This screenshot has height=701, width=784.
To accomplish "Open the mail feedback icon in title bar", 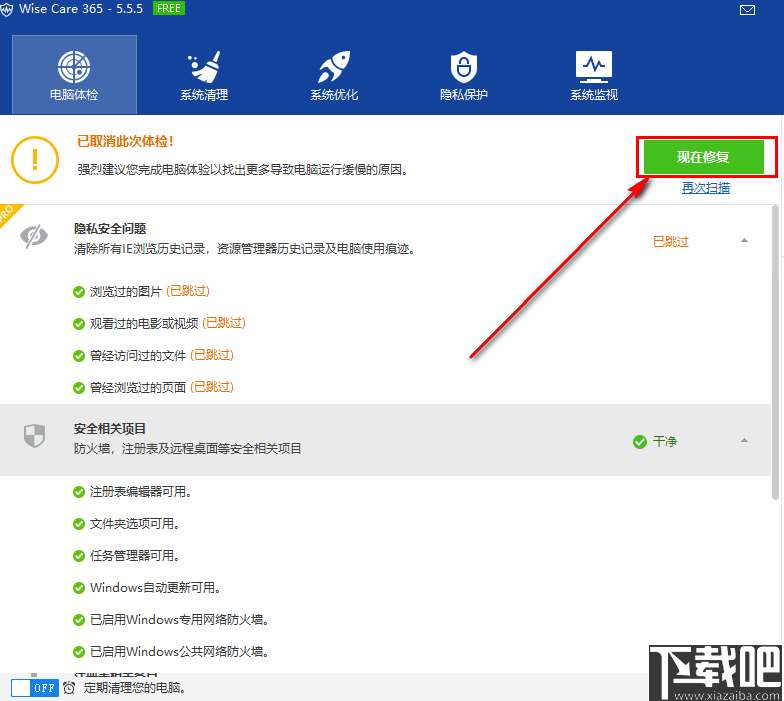I will pyautogui.click(x=747, y=10).
